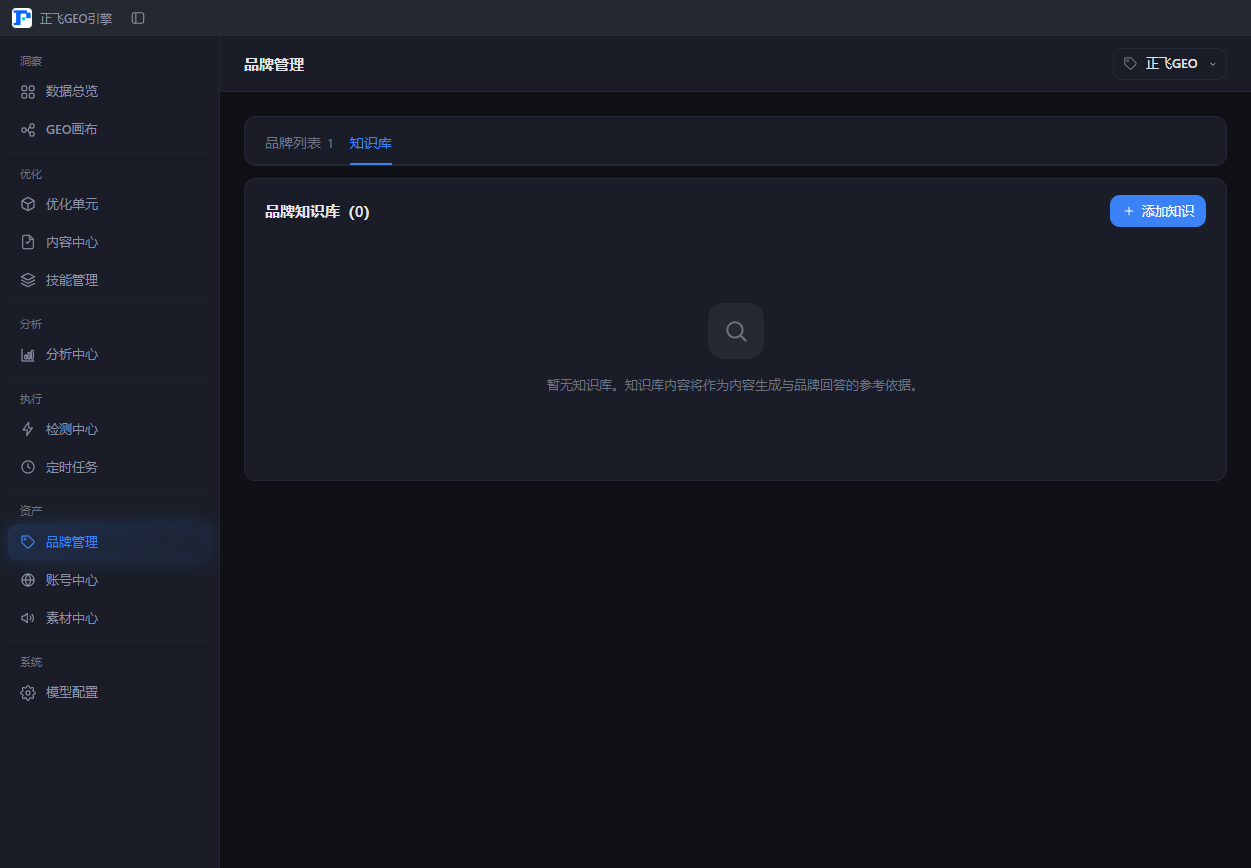Open the 正飞GEO brand selector dropdown
Image resolution: width=1251 pixels, height=868 pixels.
point(1170,63)
